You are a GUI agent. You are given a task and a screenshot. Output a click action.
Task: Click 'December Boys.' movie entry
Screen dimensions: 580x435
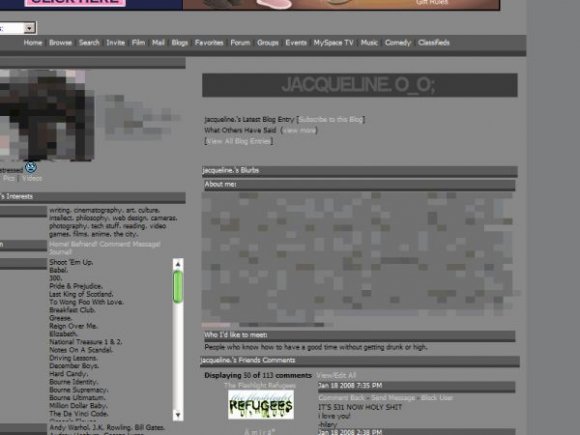[x=74, y=365]
